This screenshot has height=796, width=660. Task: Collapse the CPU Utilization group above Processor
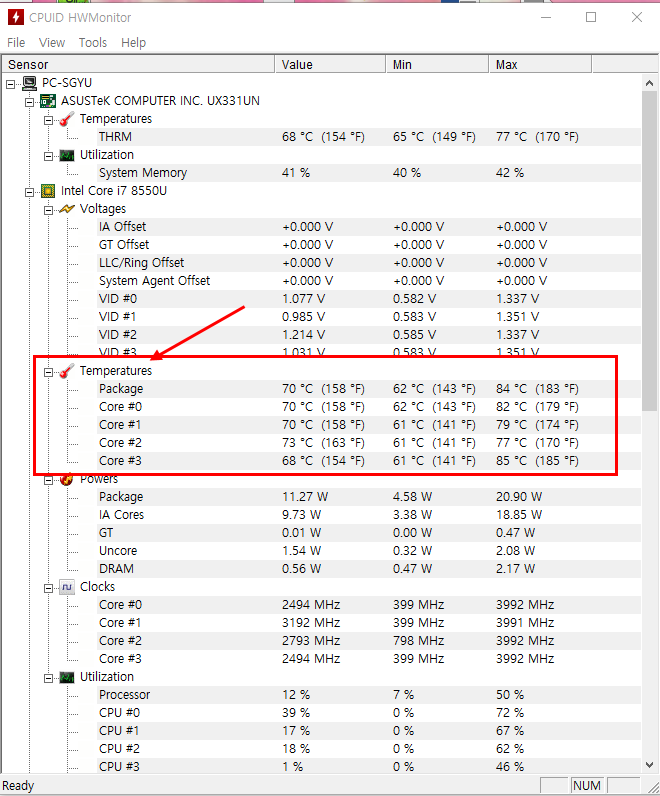[48, 678]
